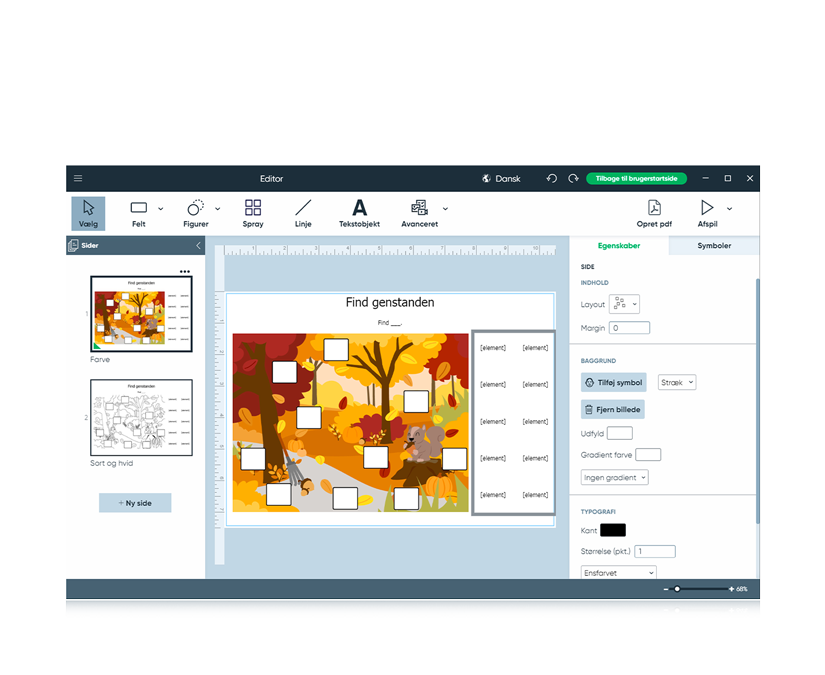The width and height of the screenshot is (825, 675).
Task: Select the Sort og hvid page thumbnail
Action: click(x=141, y=417)
